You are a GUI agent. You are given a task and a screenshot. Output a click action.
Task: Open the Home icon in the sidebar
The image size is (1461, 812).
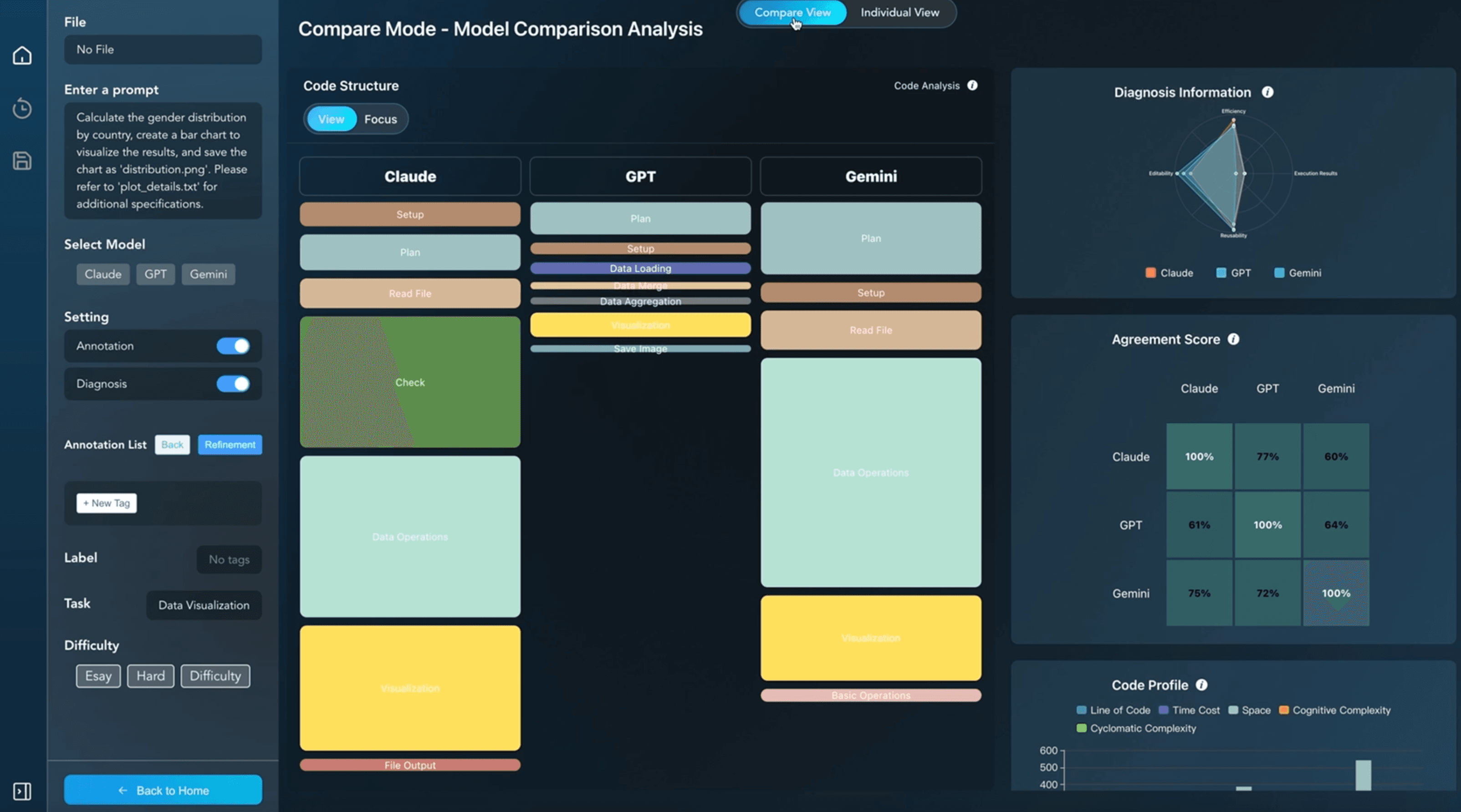tap(22, 56)
